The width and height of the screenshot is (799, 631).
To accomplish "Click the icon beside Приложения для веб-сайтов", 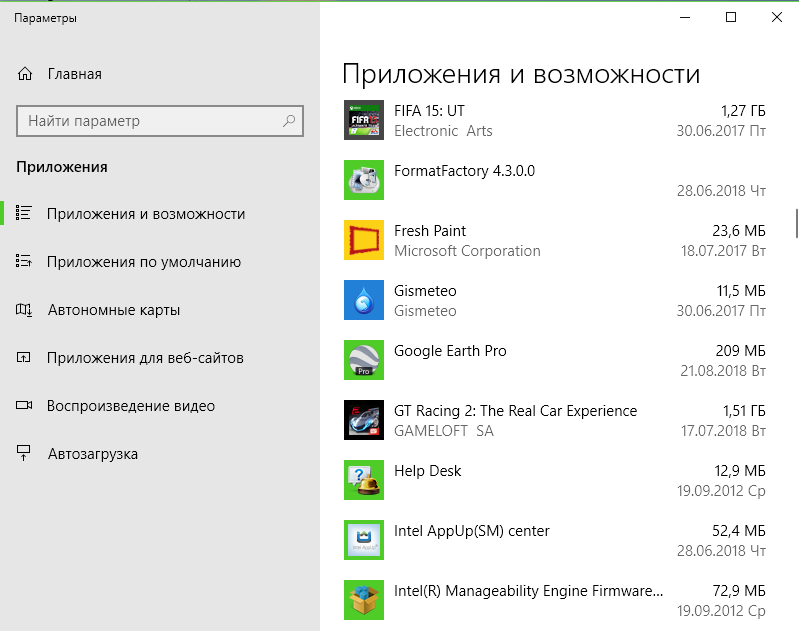I will click(23, 357).
